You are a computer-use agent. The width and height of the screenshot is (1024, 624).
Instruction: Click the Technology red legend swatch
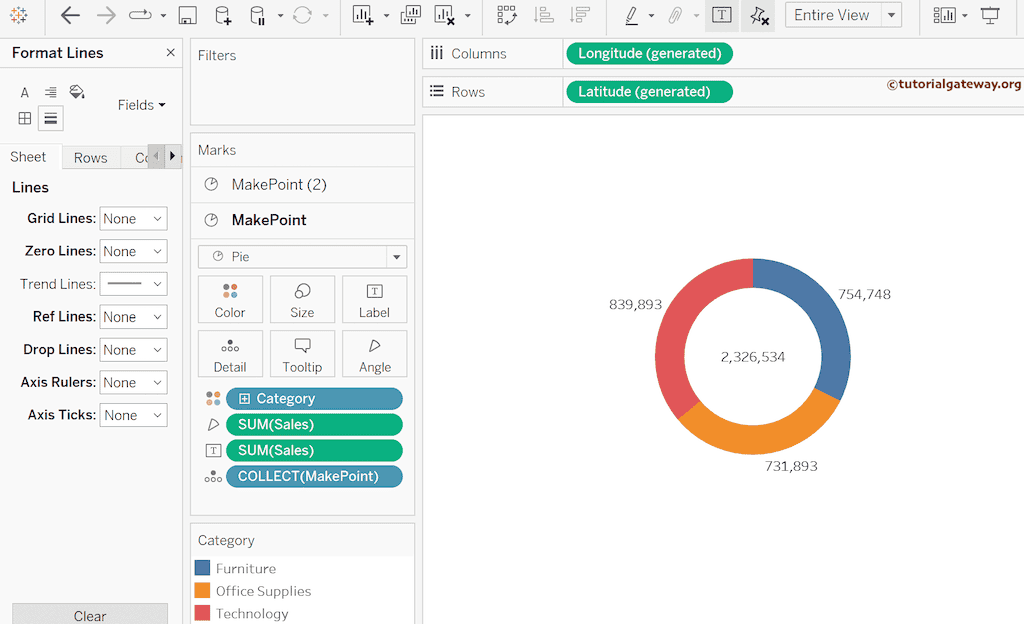[202, 613]
